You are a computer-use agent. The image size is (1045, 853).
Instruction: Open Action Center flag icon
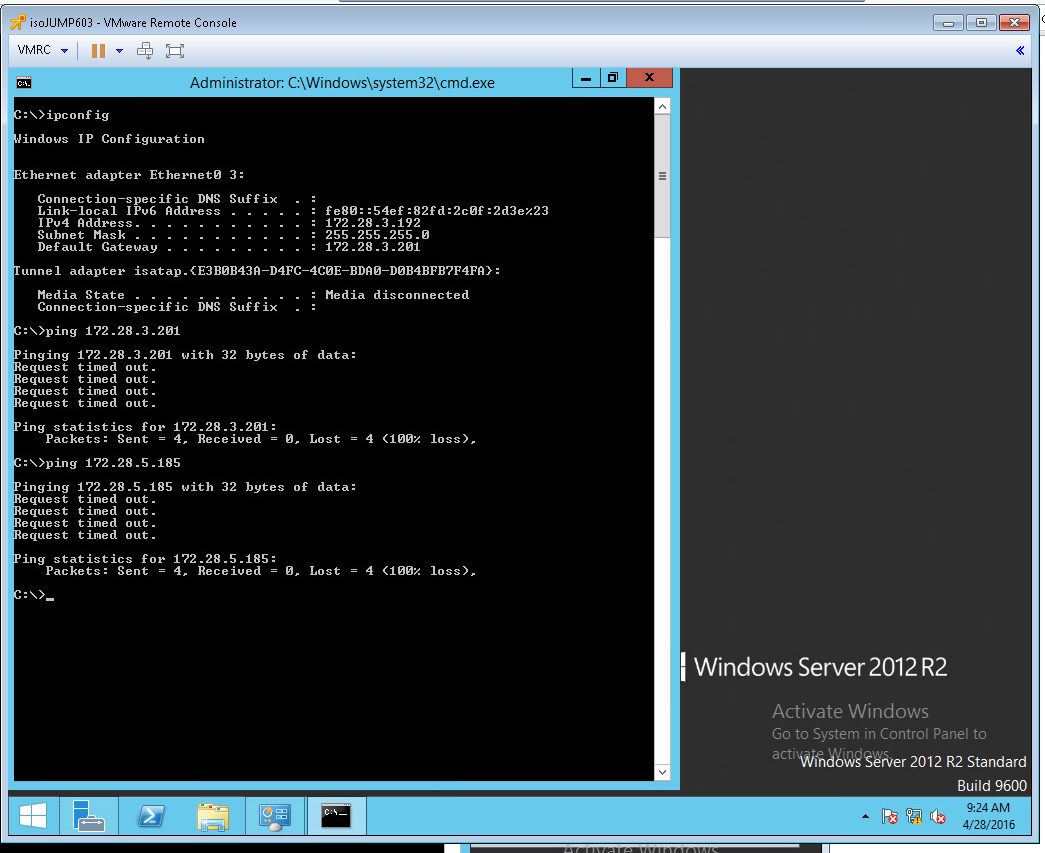[x=889, y=816]
